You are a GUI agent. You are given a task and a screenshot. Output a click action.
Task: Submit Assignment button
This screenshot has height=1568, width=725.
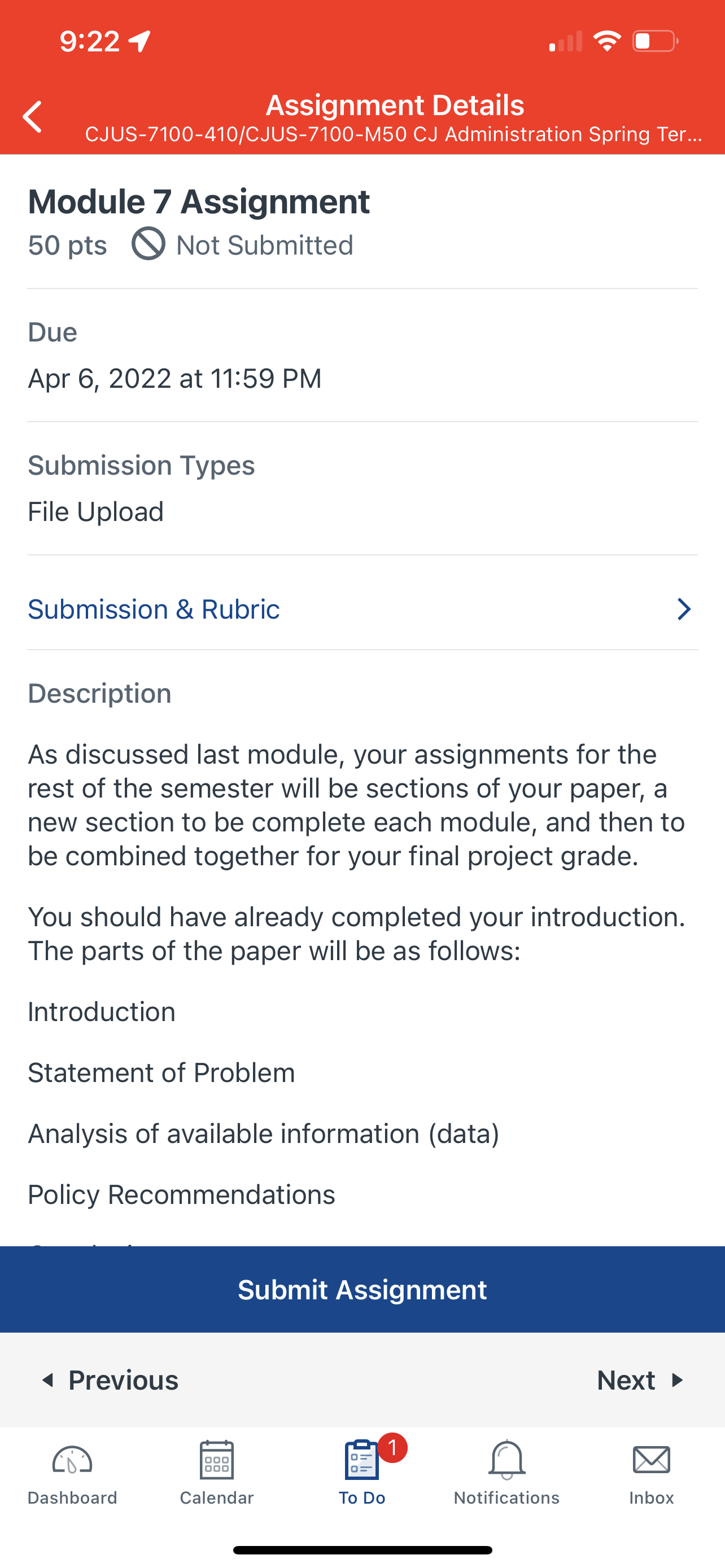click(363, 1289)
